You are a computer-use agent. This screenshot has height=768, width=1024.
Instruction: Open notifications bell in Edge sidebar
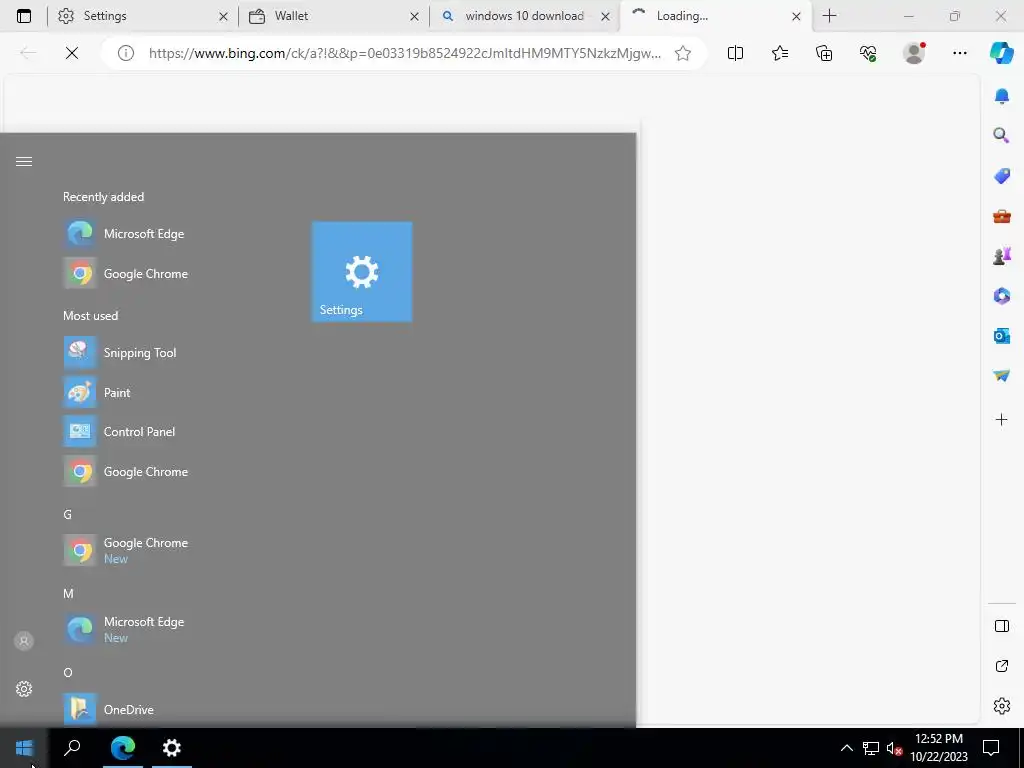click(x=1002, y=96)
